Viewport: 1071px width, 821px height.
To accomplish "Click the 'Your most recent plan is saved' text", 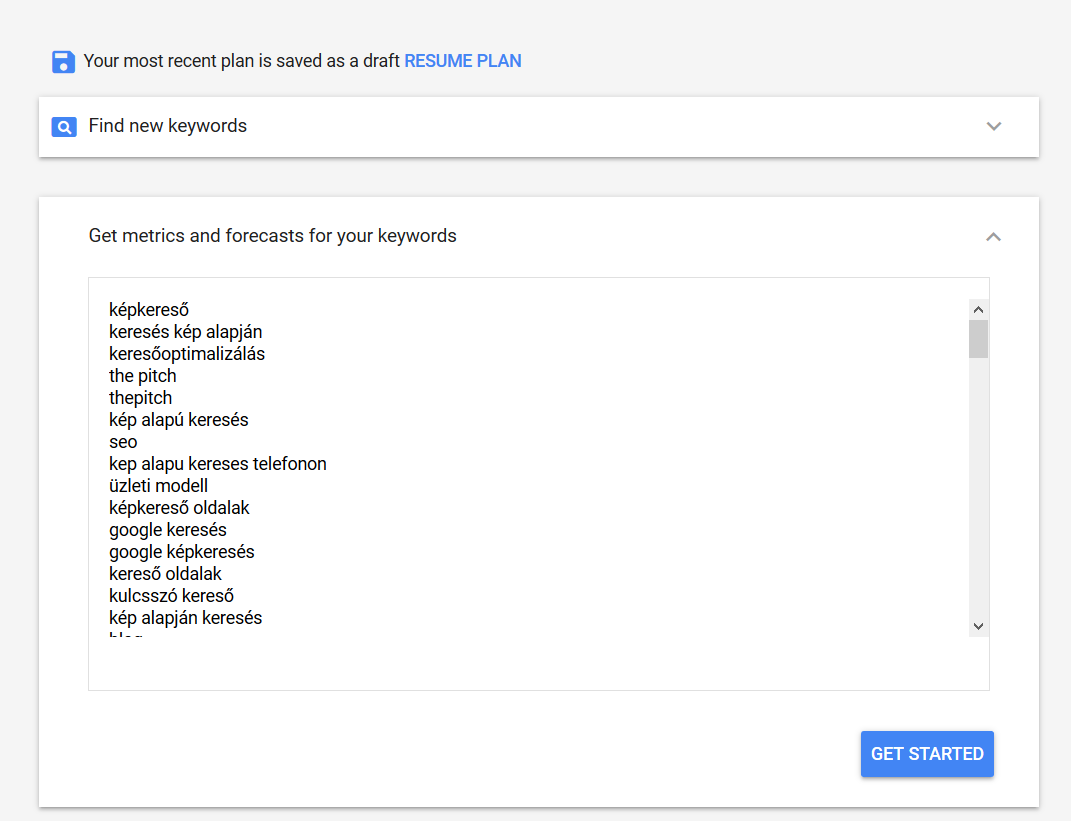I will coord(241,61).
